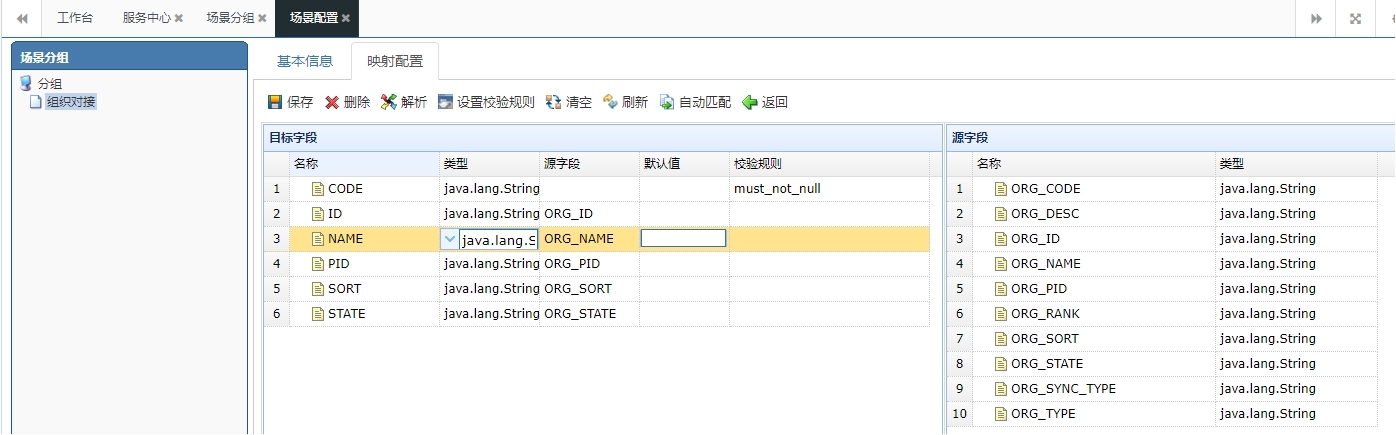The image size is (1396, 435).
Task: Click ORG_PID source cell in PID row
Action: (589, 264)
